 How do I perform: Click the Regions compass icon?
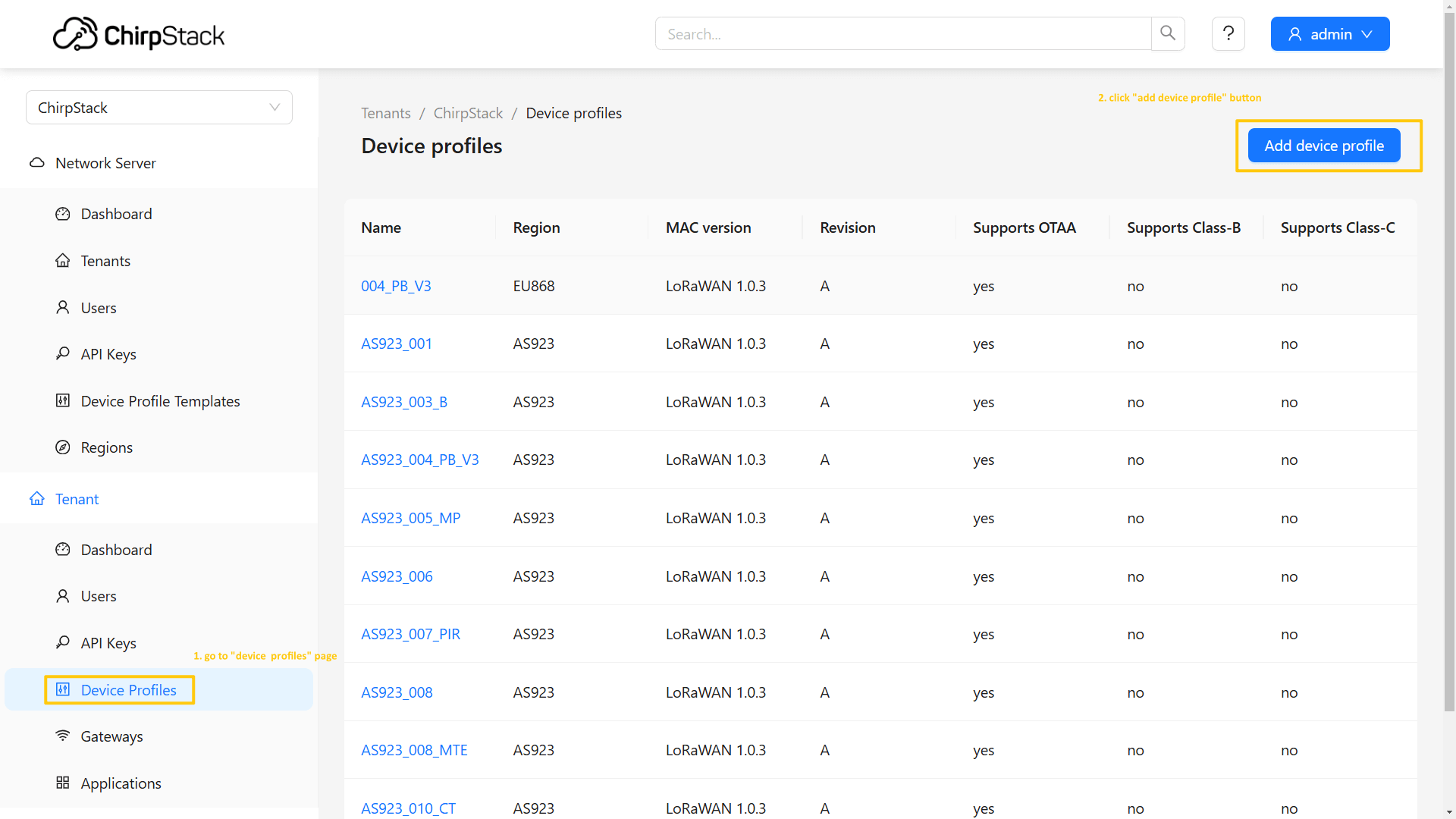tap(63, 447)
